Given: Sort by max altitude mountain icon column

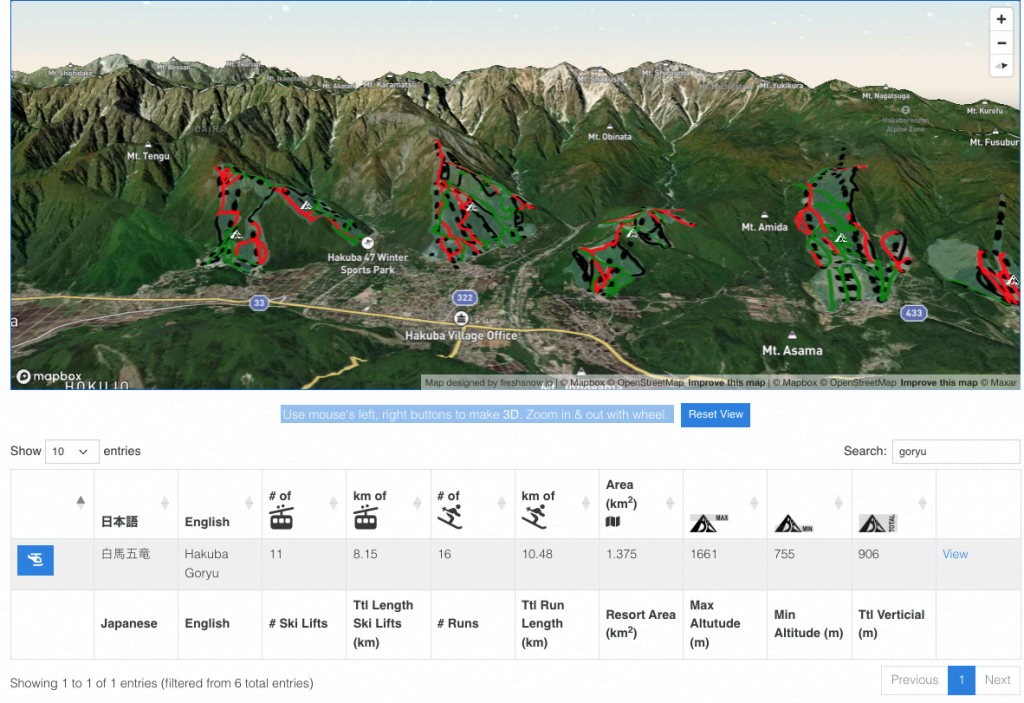Looking at the screenshot, I should (x=725, y=504).
